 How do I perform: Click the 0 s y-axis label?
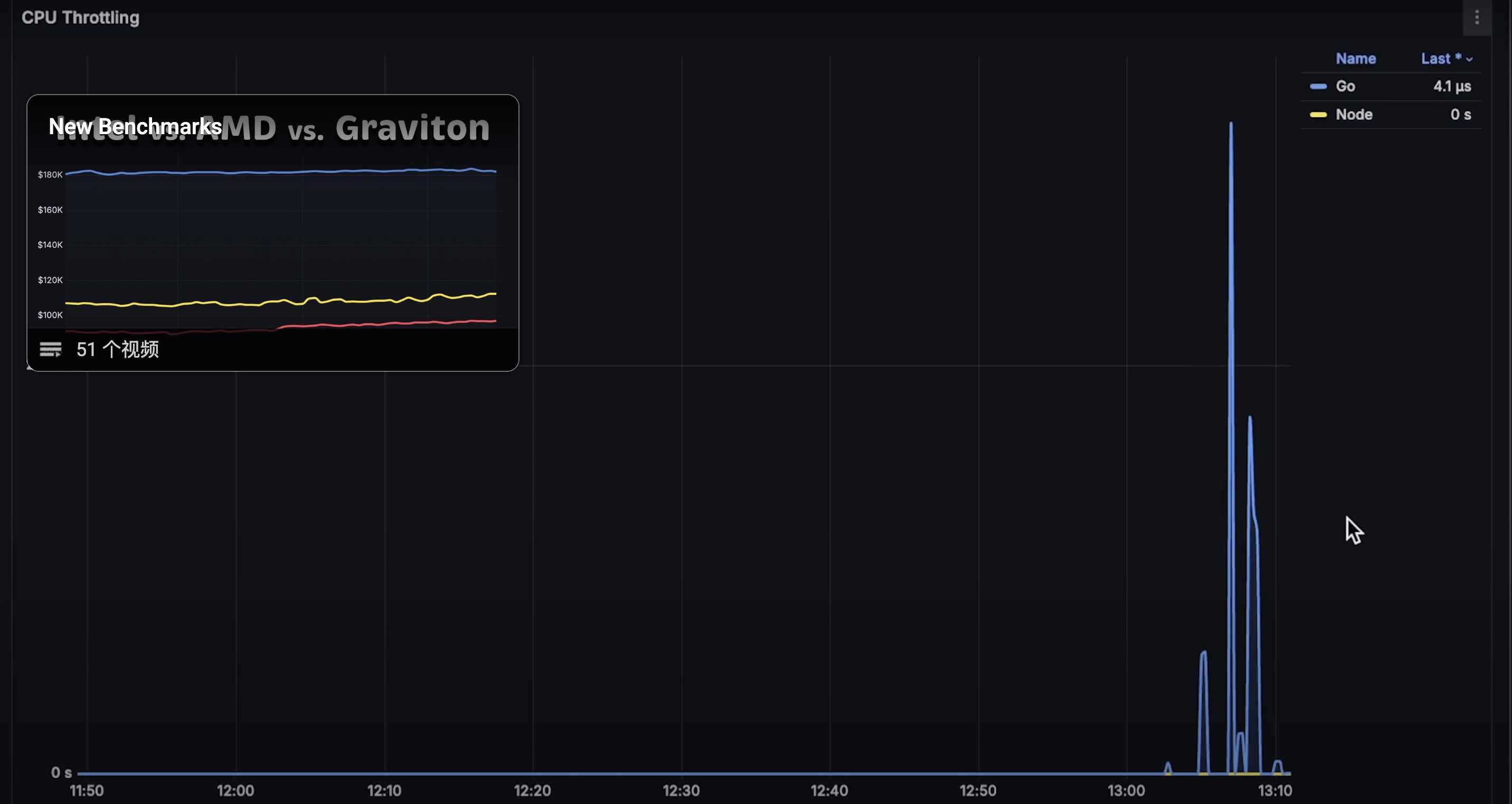click(61, 772)
